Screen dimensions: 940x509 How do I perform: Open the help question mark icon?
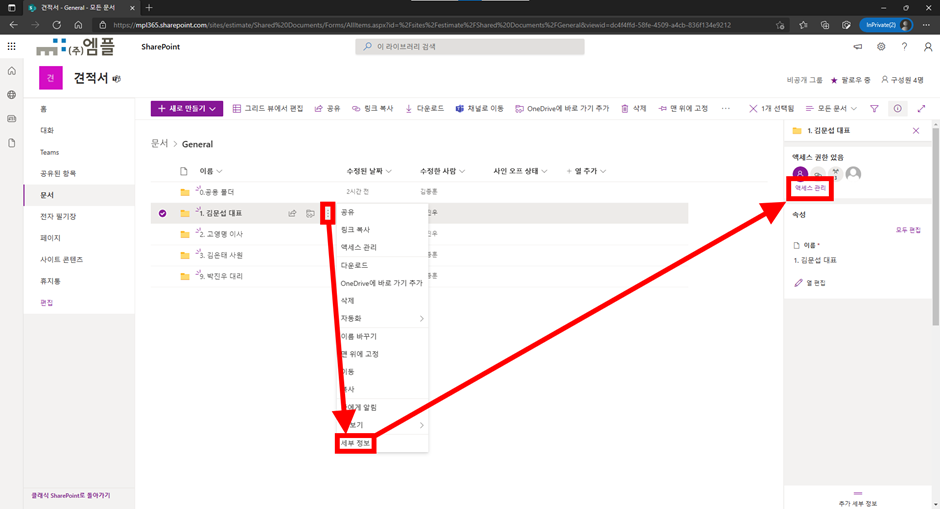click(904, 46)
